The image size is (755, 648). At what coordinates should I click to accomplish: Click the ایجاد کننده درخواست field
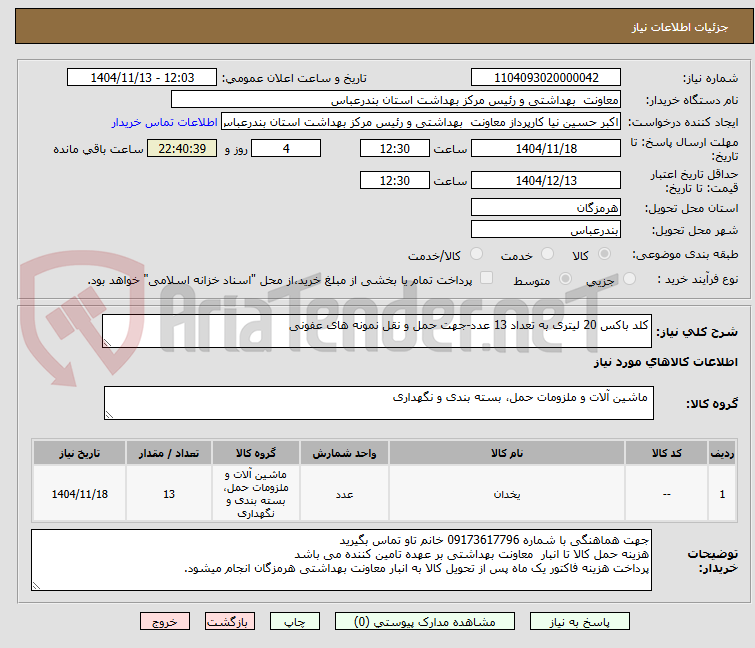(421, 122)
